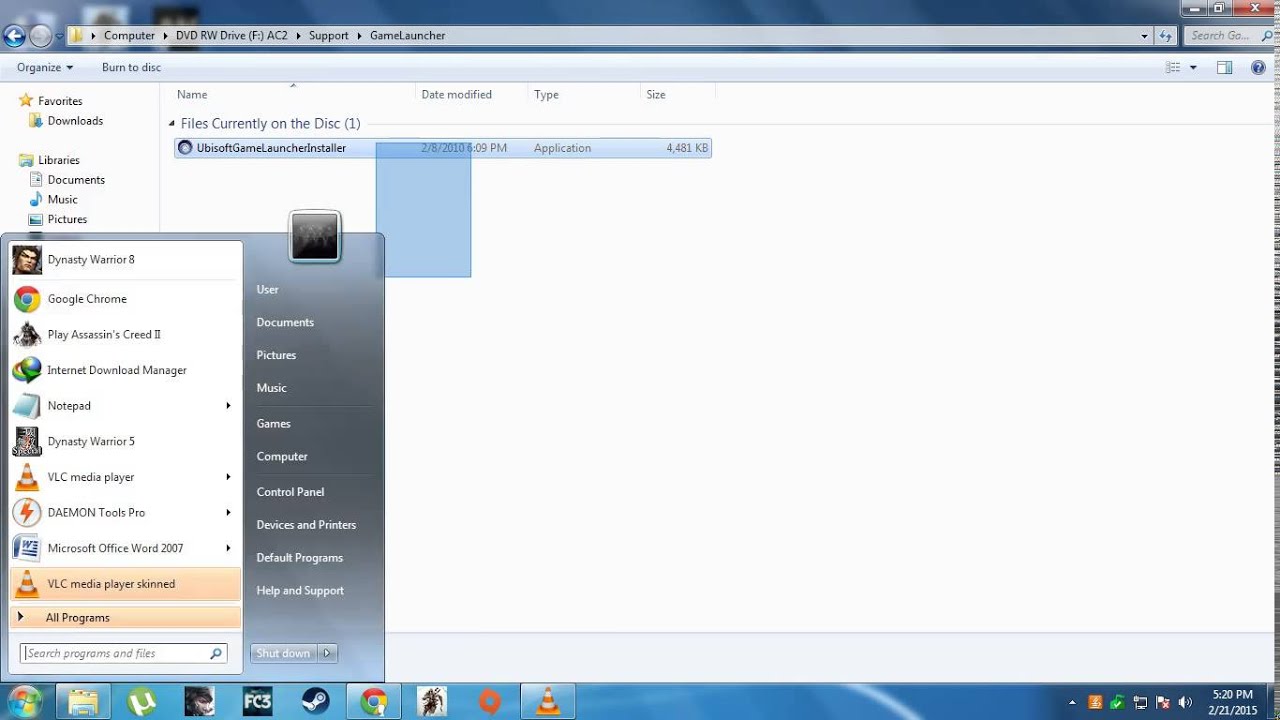Open Explorer help question mark
This screenshot has height=720, width=1280.
click(x=1258, y=67)
